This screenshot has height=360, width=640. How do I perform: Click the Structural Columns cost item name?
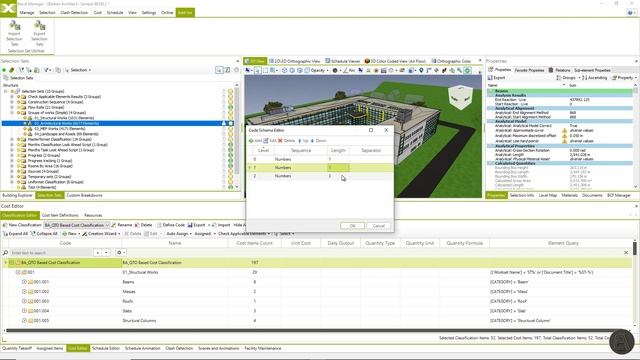[139, 321]
